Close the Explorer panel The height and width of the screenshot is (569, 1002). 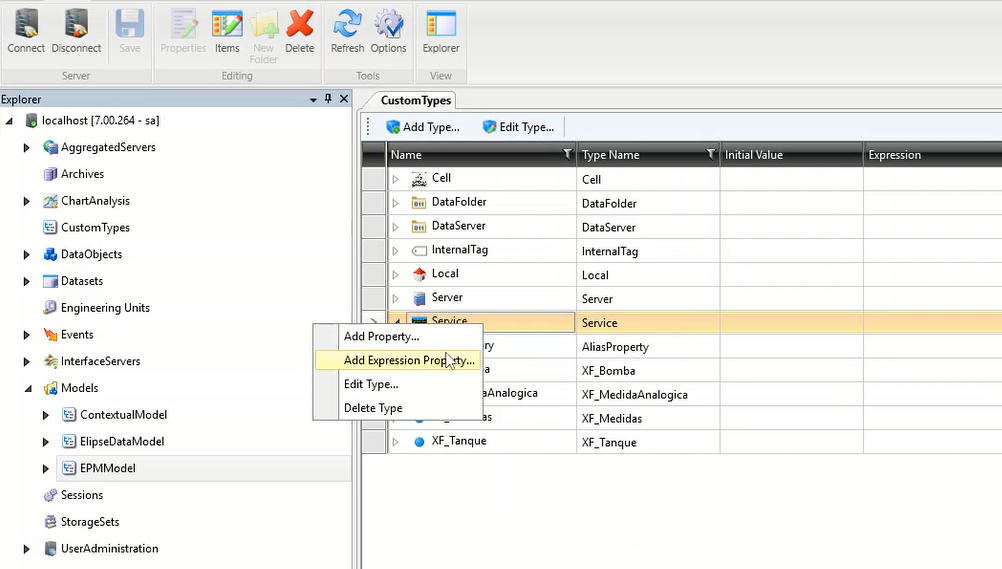pyautogui.click(x=344, y=98)
